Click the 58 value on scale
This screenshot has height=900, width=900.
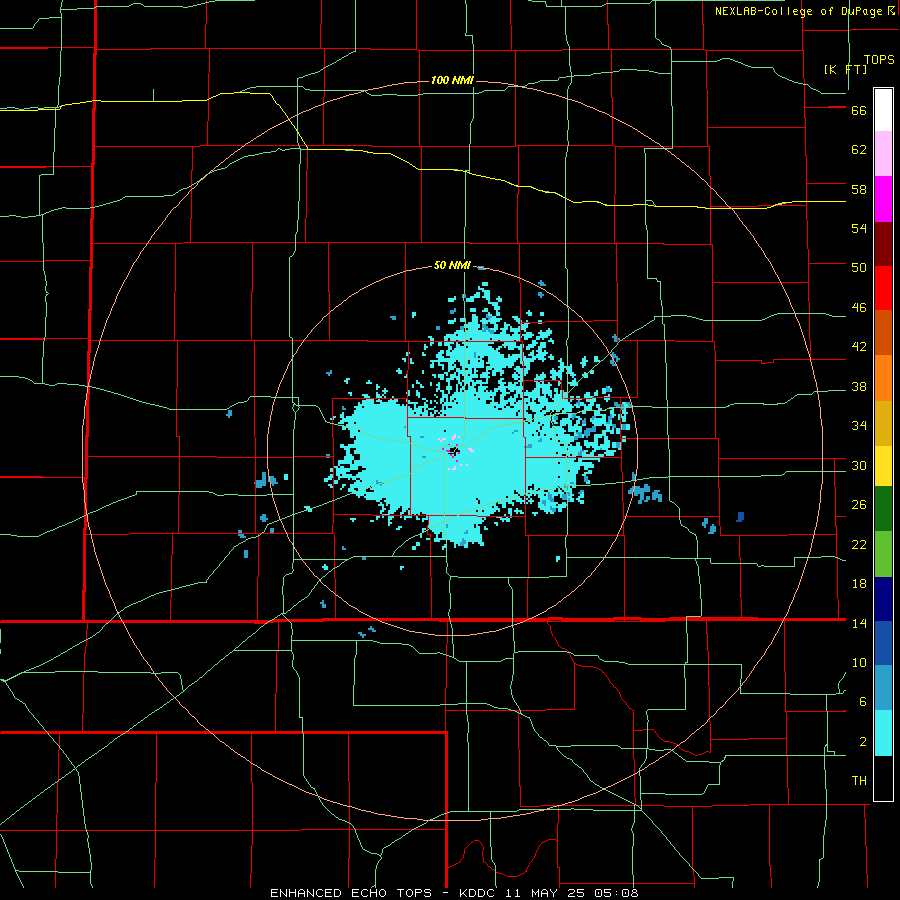click(x=859, y=189)
